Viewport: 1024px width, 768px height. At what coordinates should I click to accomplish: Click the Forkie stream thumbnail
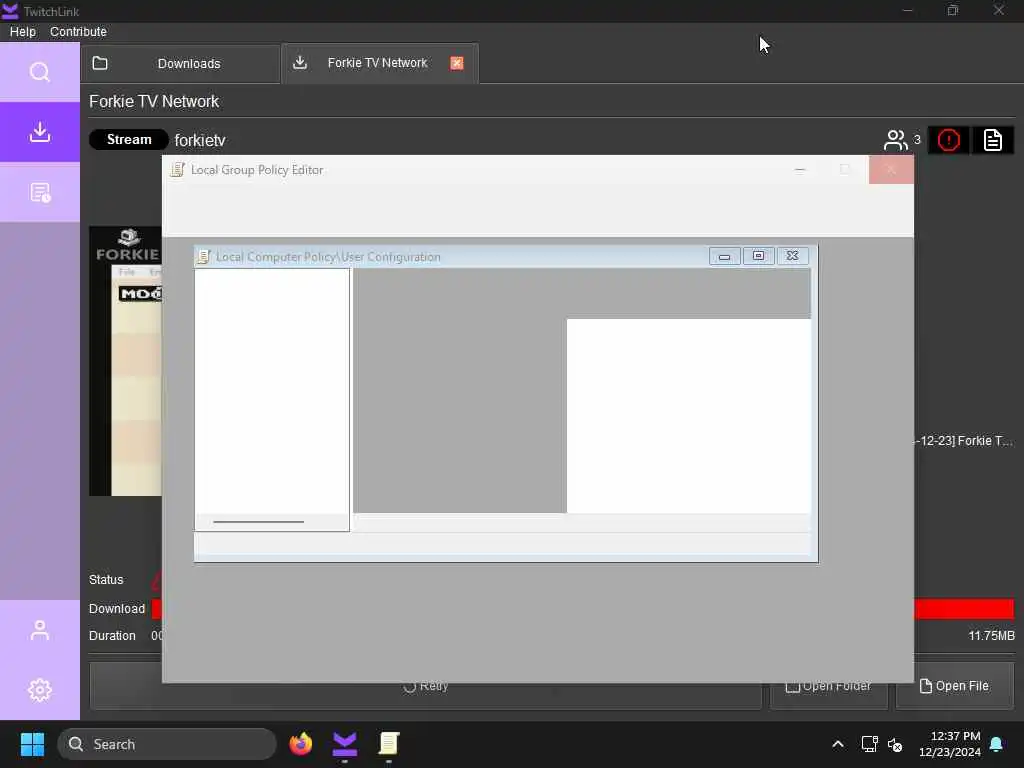coord(125,360)
